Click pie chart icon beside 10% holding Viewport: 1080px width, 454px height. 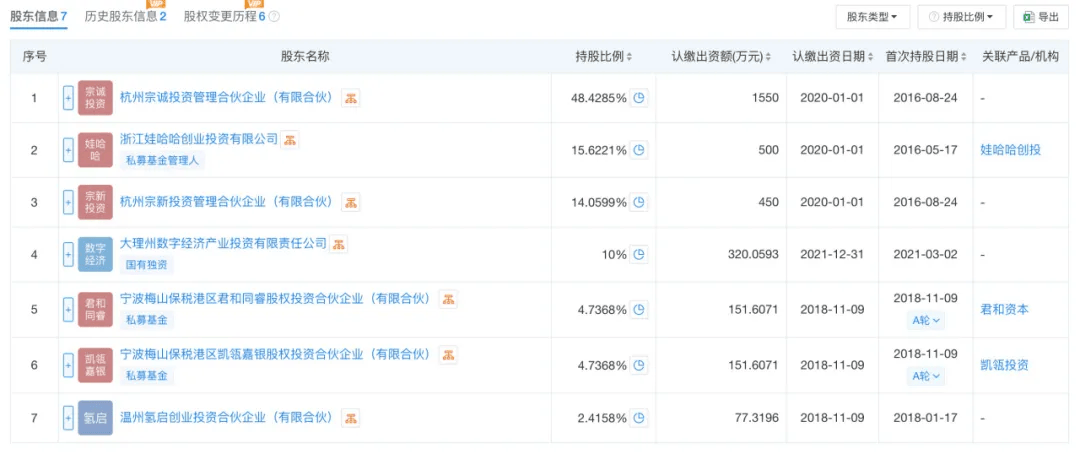click(x=639, y=254)
